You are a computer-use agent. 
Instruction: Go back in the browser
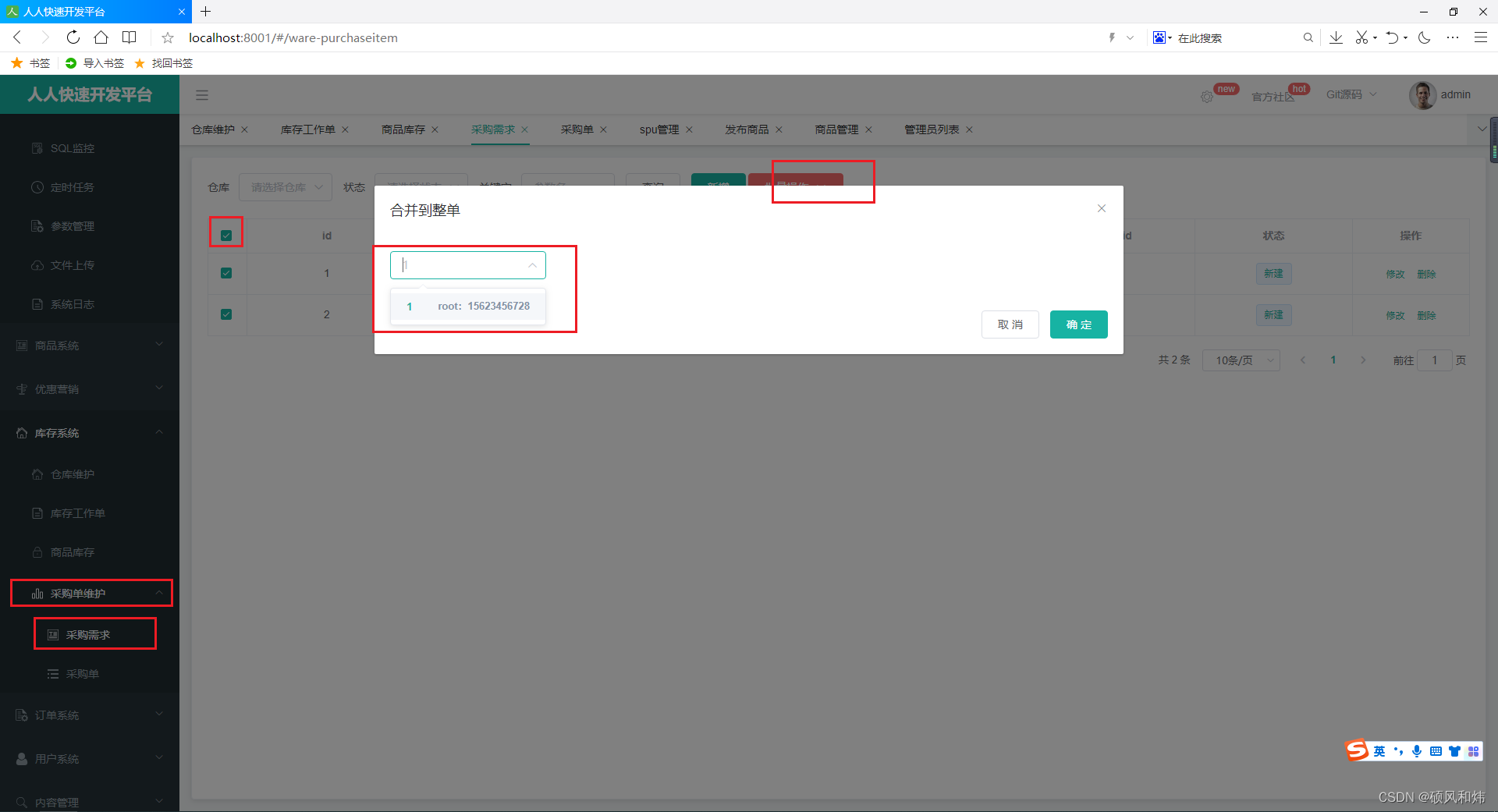(x=17, y=37)
